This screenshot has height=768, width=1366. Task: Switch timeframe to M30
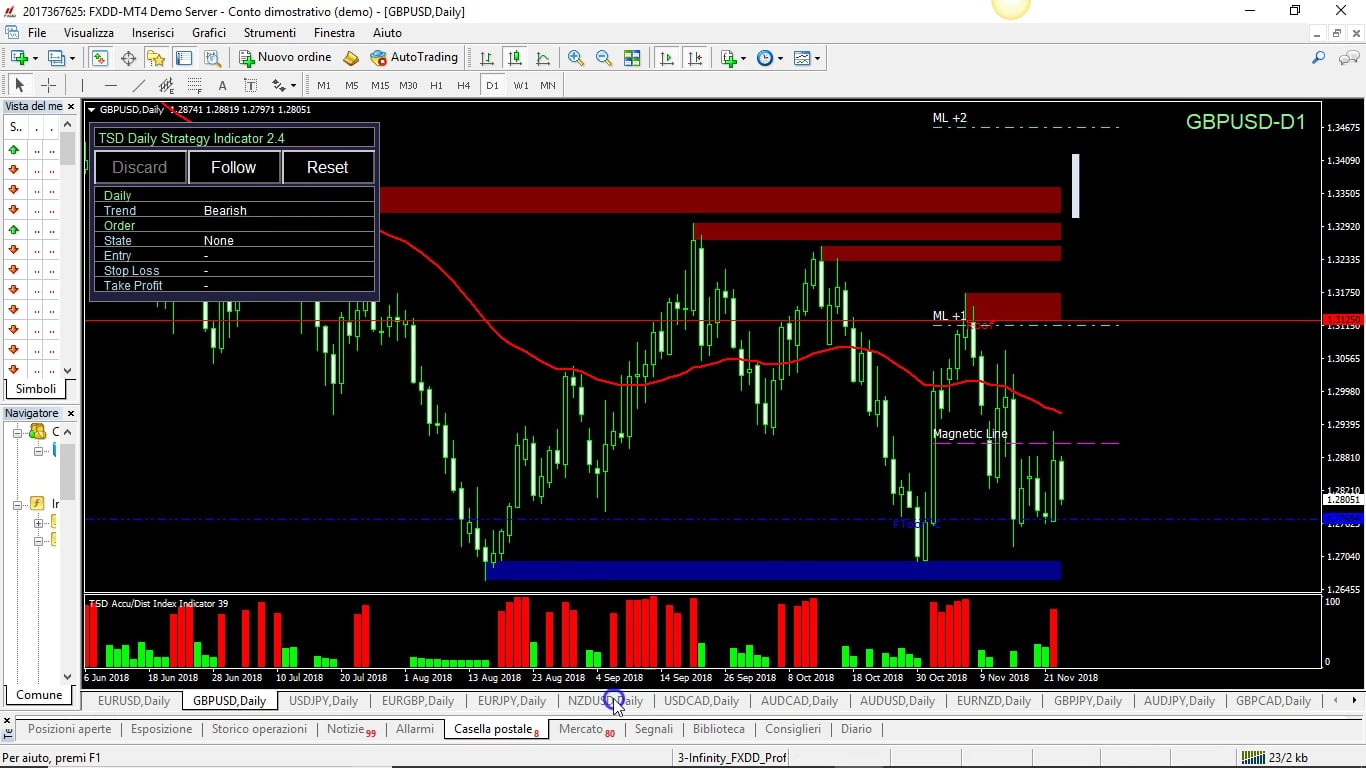coord(408,86)
